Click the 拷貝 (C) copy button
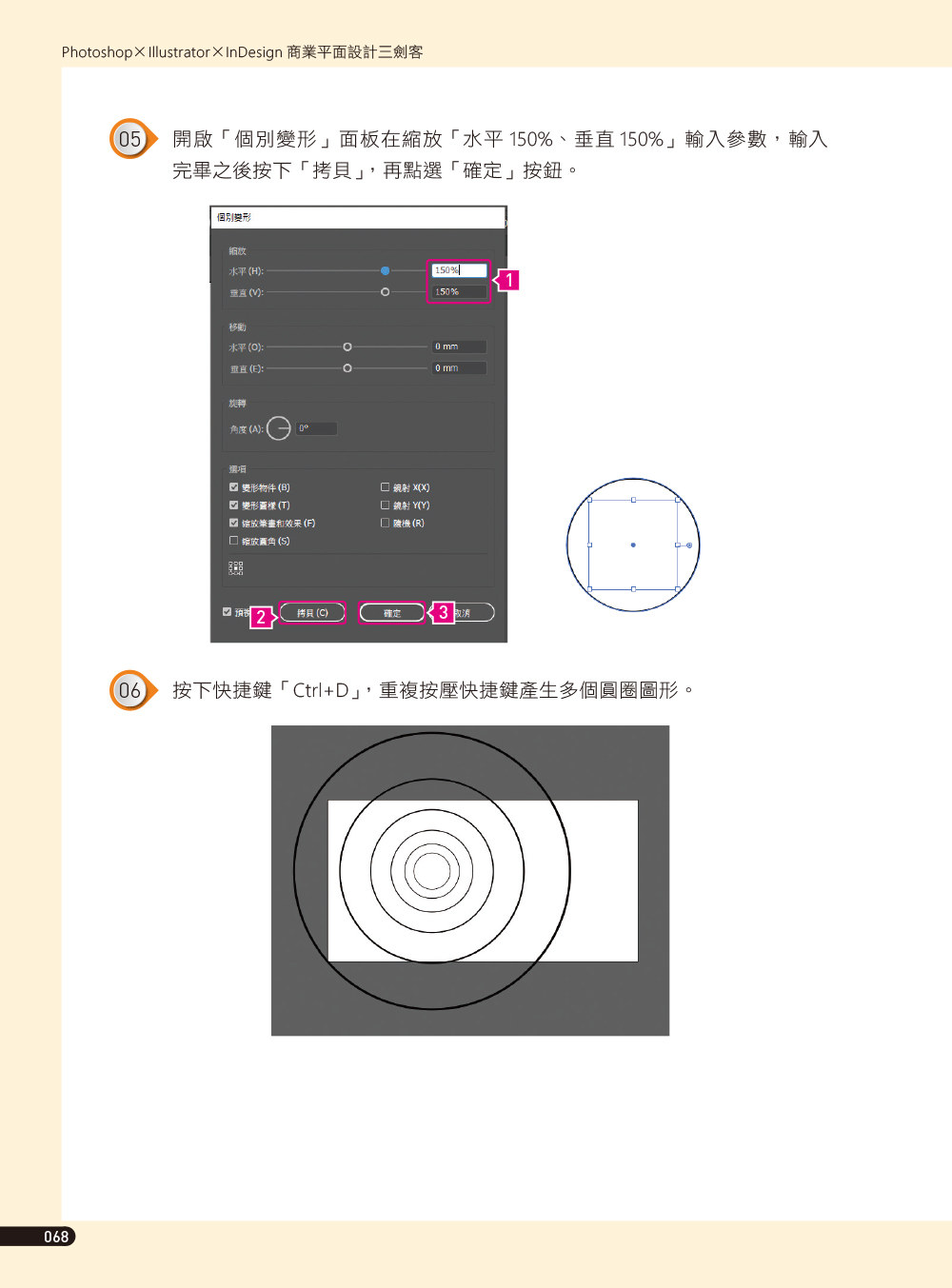The image size is (952, 1288). [x=312, y=613]
